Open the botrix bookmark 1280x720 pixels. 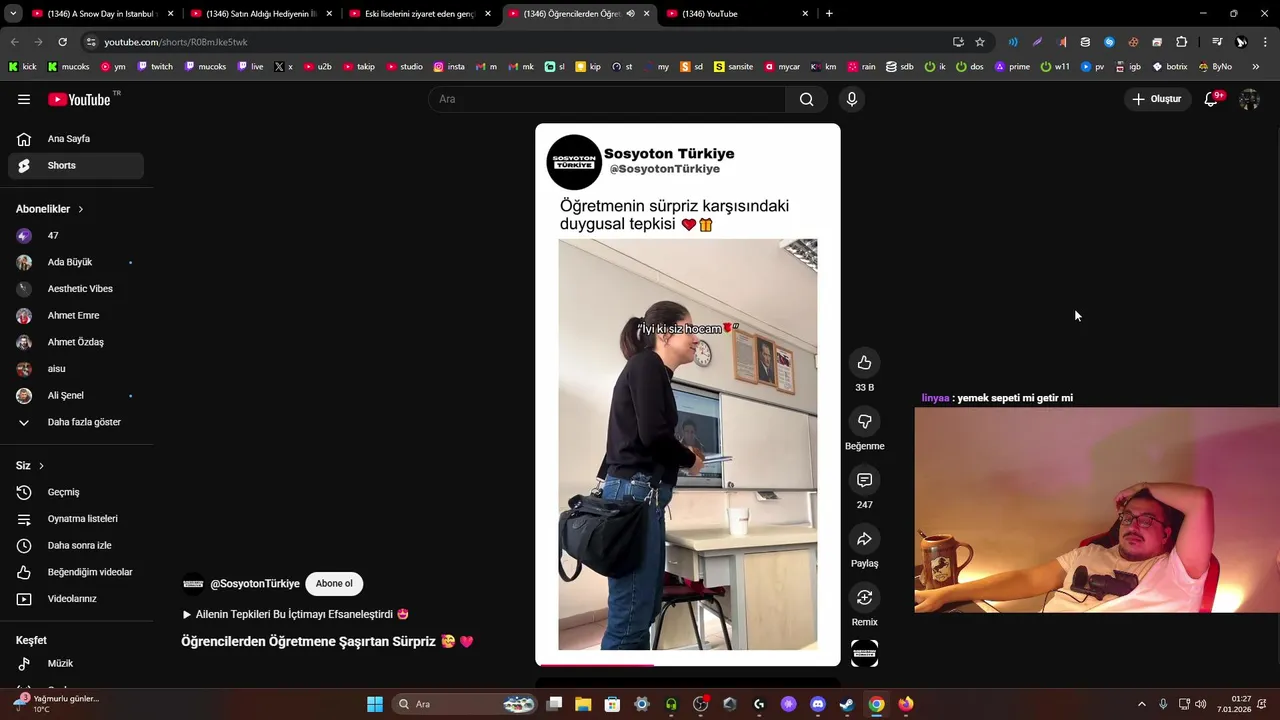click(1170, 67)
